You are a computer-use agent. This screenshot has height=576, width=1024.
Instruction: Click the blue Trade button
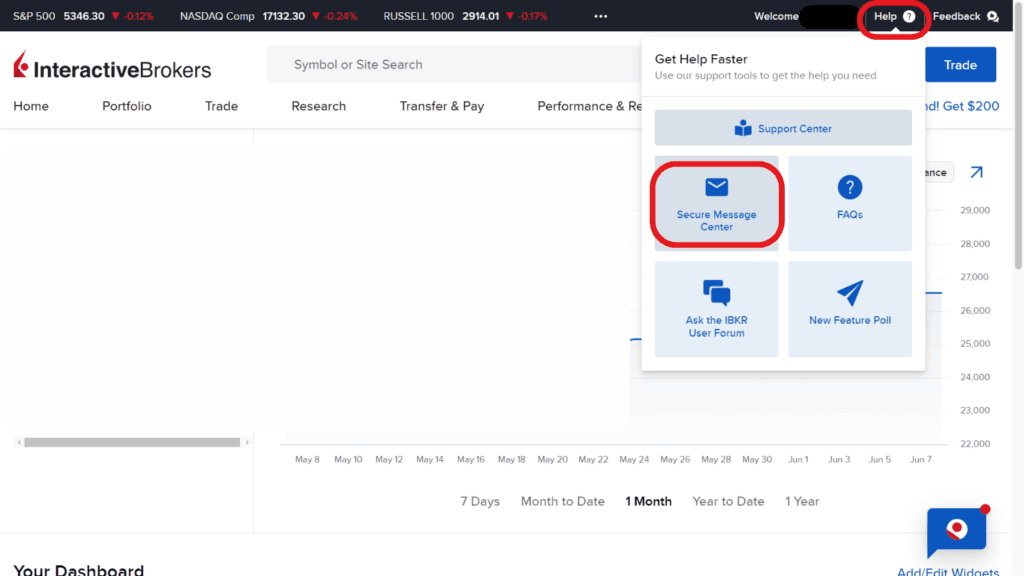coord(960,64)
